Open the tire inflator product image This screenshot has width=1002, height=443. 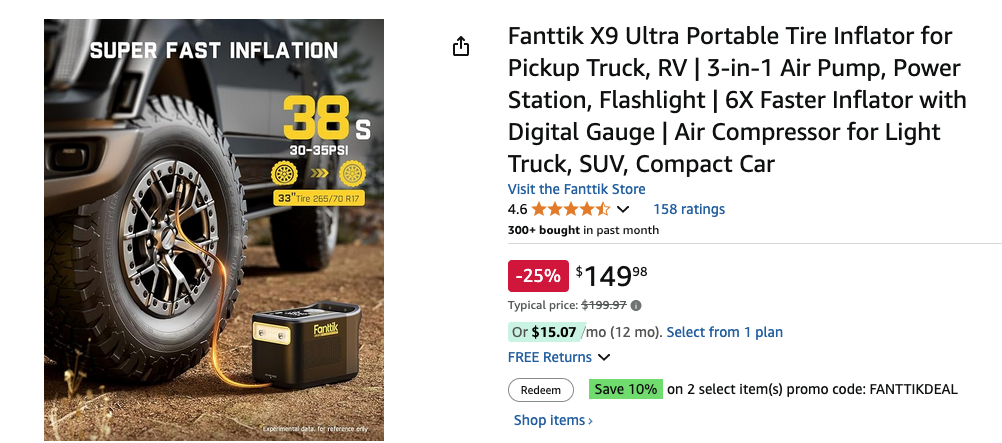pyautogui.click(x=214, y=230)
